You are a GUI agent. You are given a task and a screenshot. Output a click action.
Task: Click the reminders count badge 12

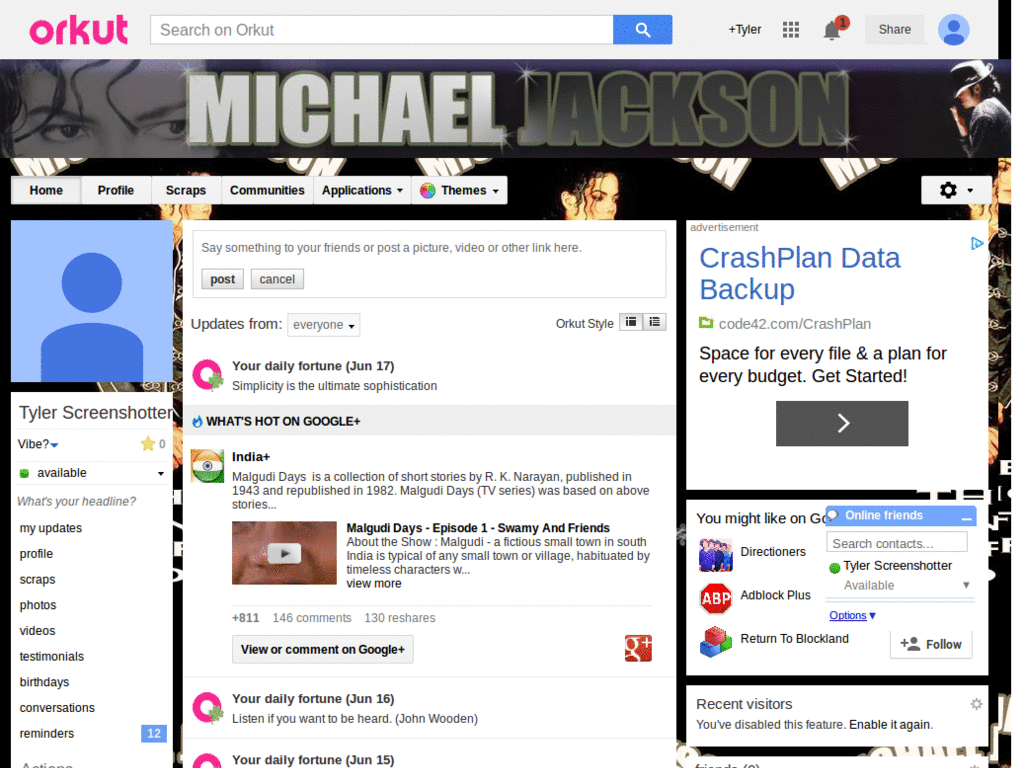(154, 733)
